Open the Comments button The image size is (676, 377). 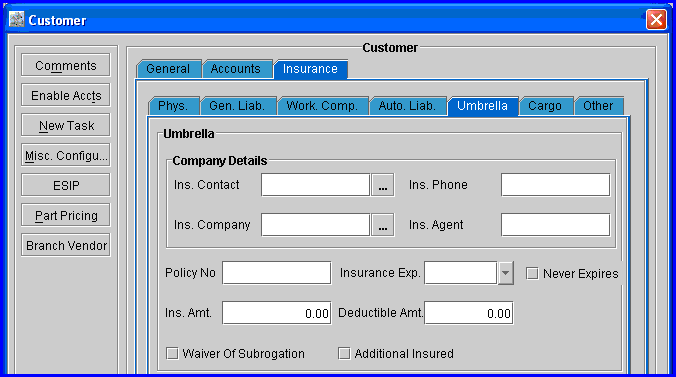66,66
